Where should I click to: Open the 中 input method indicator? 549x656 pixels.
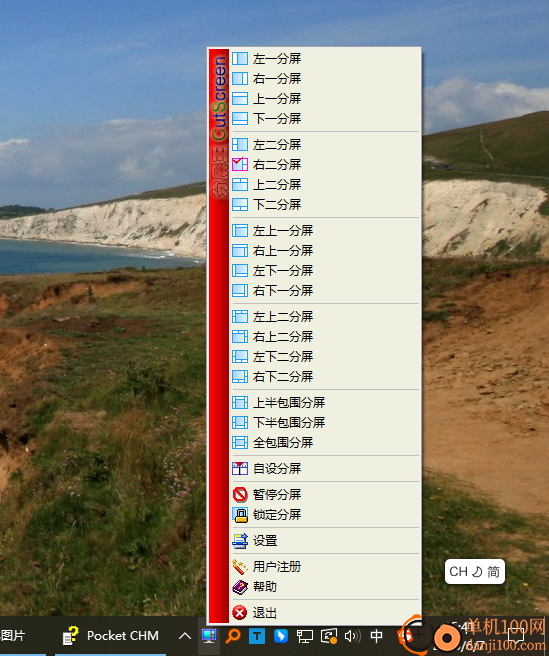[x=376, y=636]
